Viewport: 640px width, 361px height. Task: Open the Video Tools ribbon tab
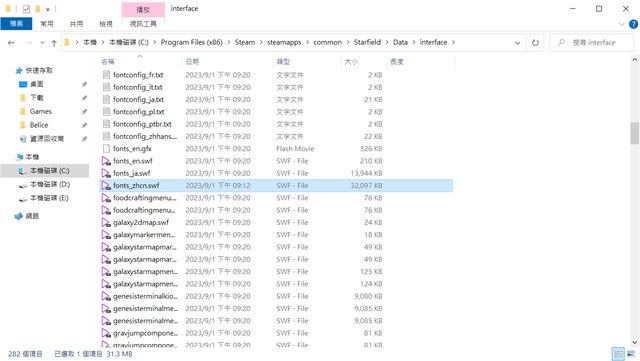[143, 24]
